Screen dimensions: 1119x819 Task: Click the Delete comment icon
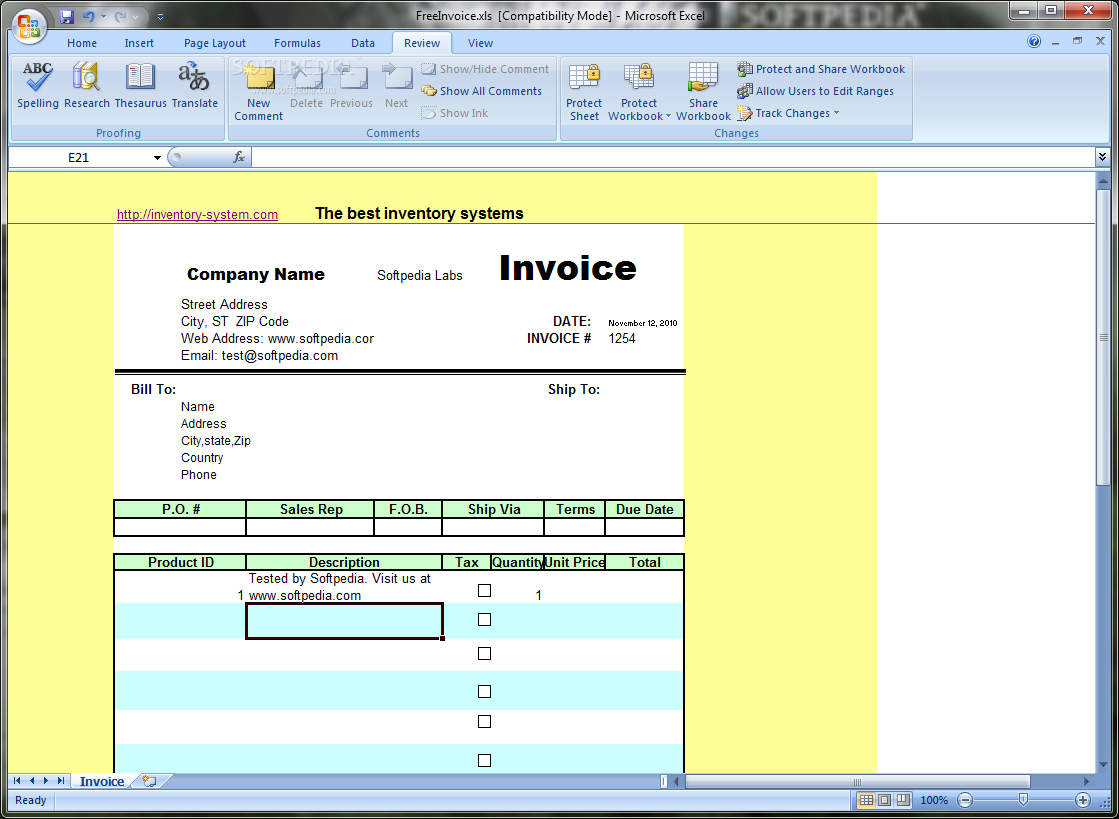coord(306,77)
